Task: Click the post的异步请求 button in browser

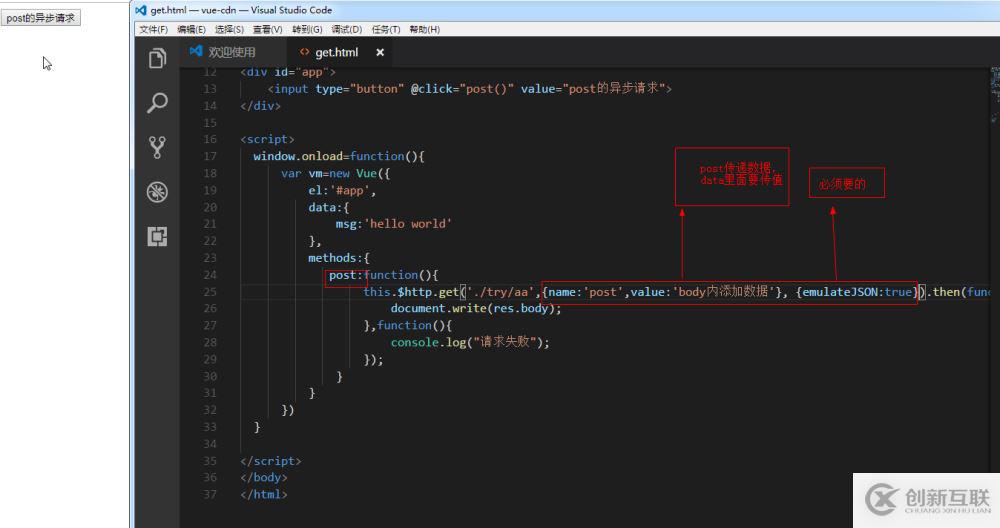Action: (x=41, y=18)
